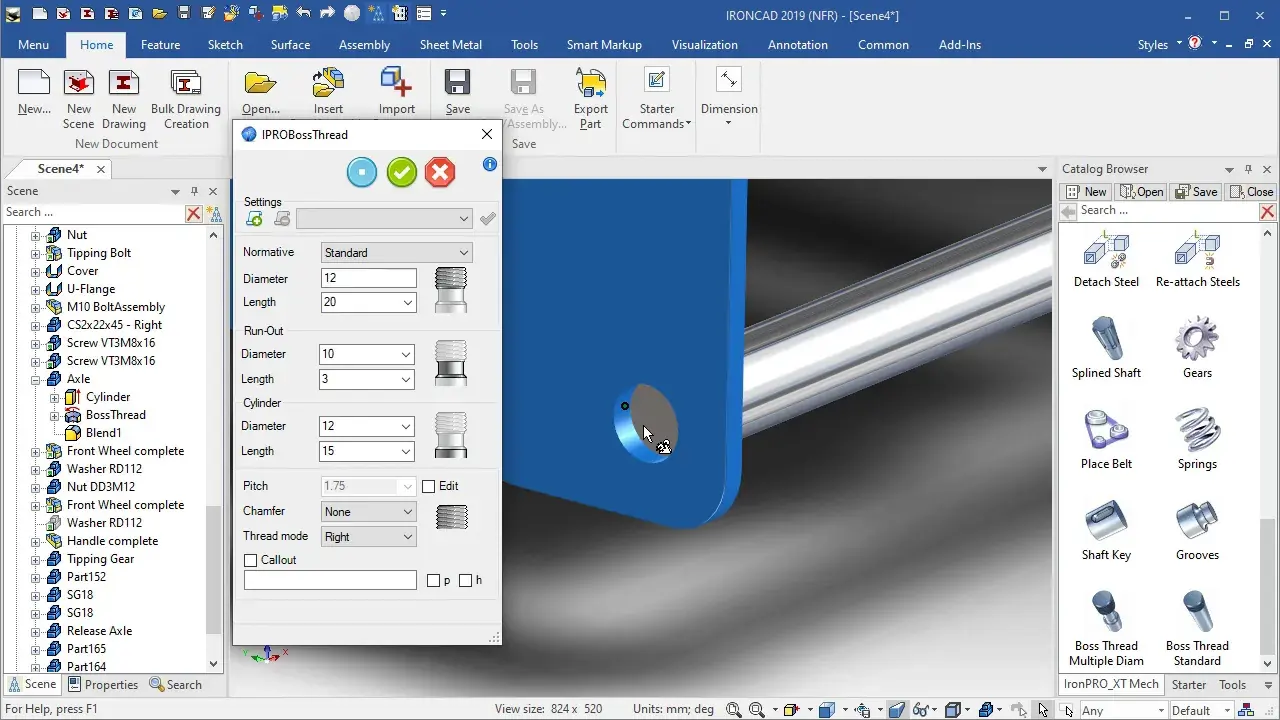The height and width of the screenshot is (720, 1280).
Task: Open the Chamfer dropdown
Action: (368, 511)
